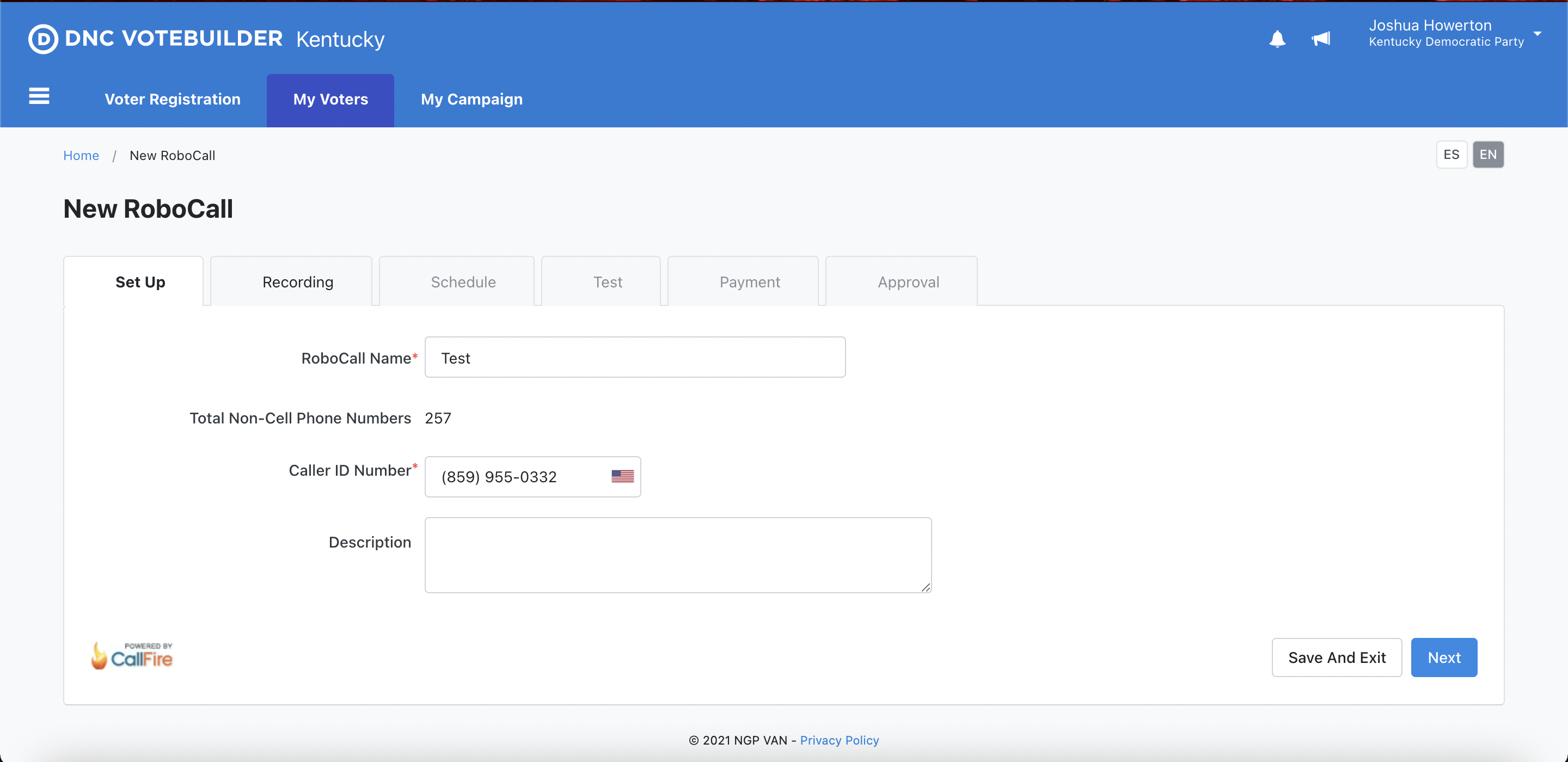The height and width of the screenshot is (762, 1568).
Task: Open the Privacy Policy link
Action: (840, 740)
